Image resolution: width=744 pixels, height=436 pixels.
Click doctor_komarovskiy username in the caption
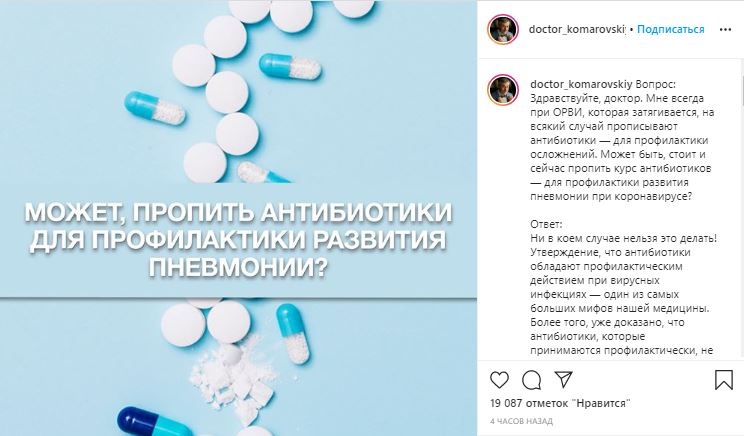pyautogui.click(x=581, y=84)
